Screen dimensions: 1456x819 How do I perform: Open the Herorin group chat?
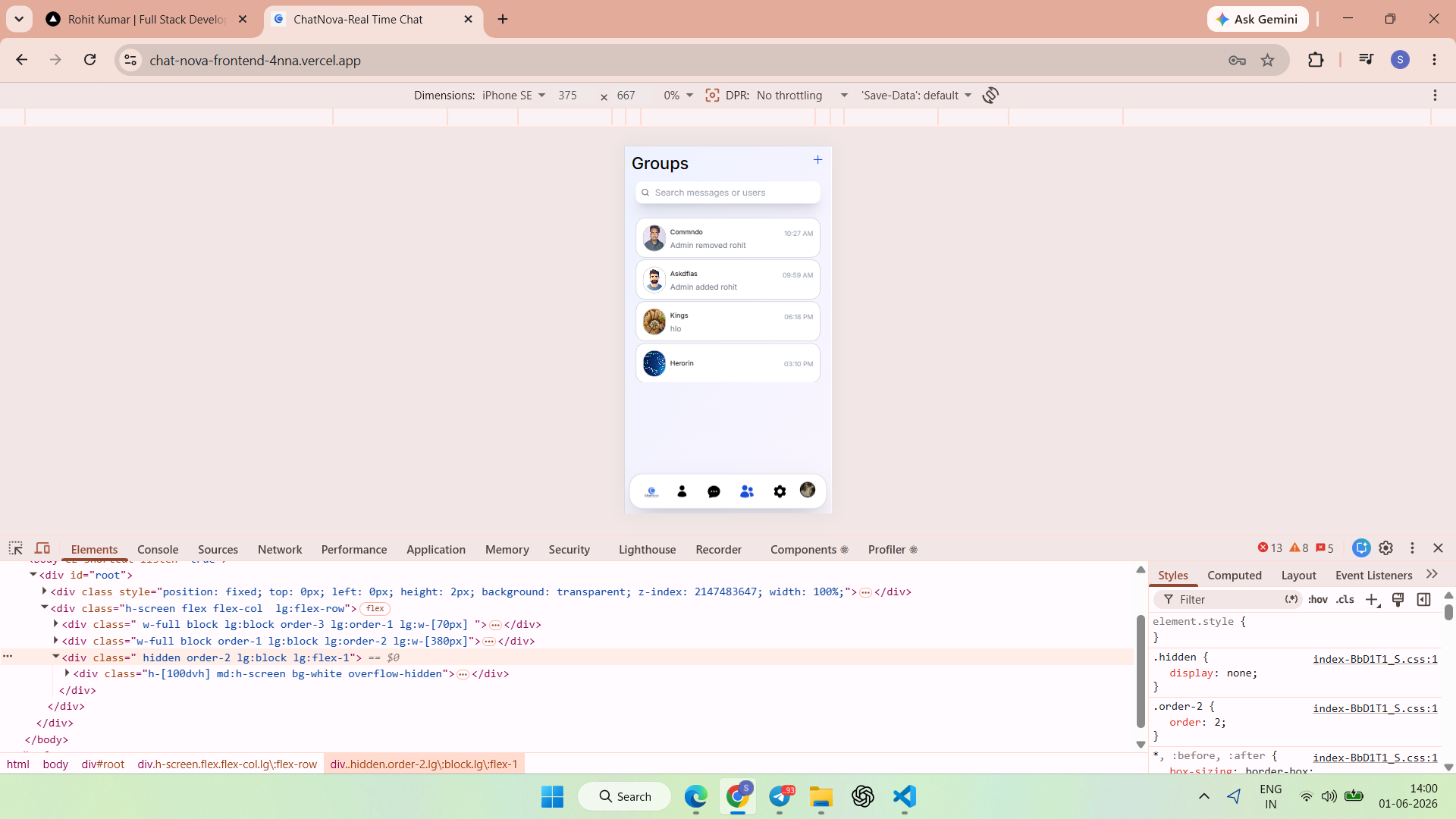[728, 363]
